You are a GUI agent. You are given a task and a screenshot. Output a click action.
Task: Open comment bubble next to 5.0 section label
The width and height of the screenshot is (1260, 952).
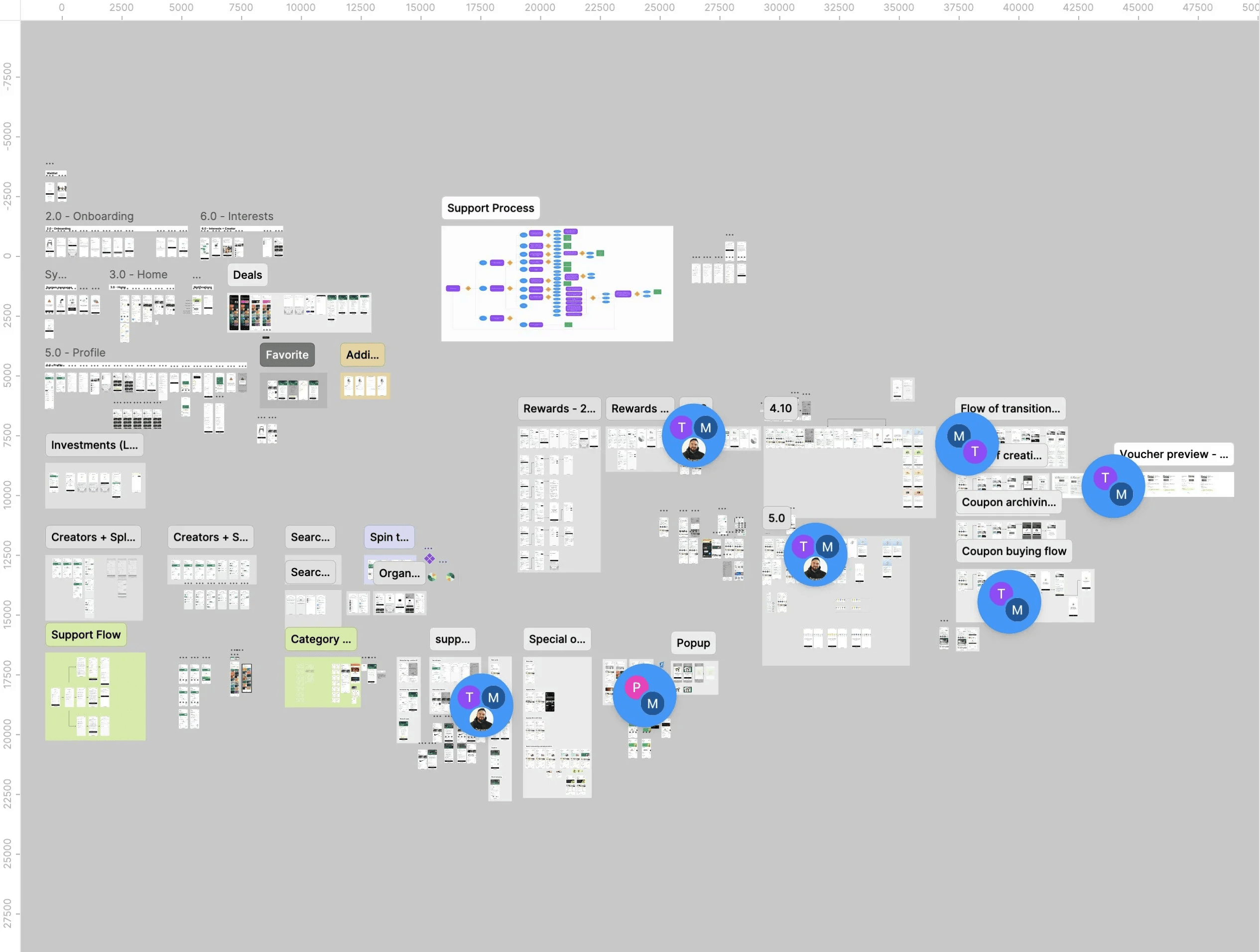click(x=815, y=555)
